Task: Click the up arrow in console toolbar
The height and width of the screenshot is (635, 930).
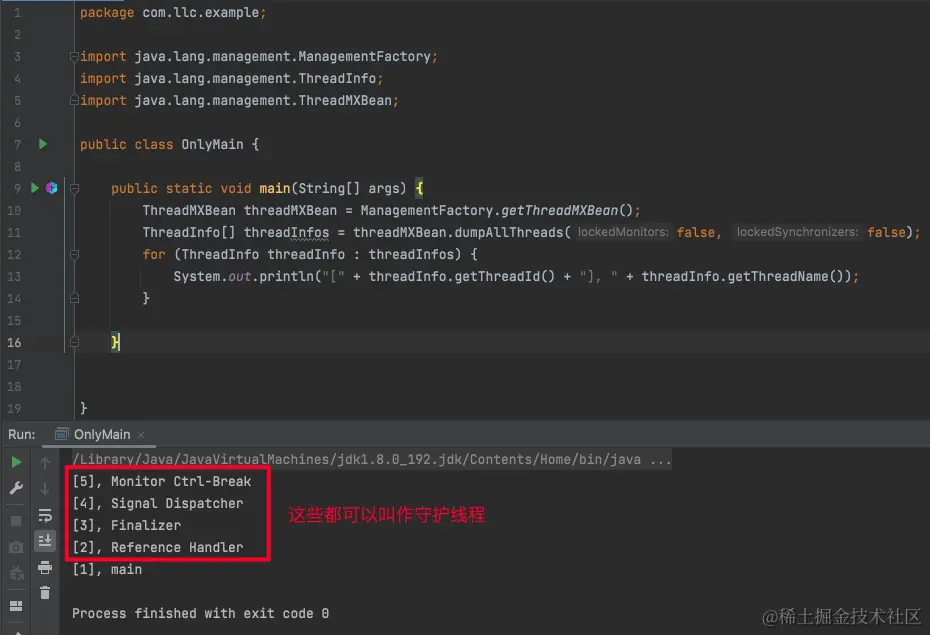Action: pos(45,462)
